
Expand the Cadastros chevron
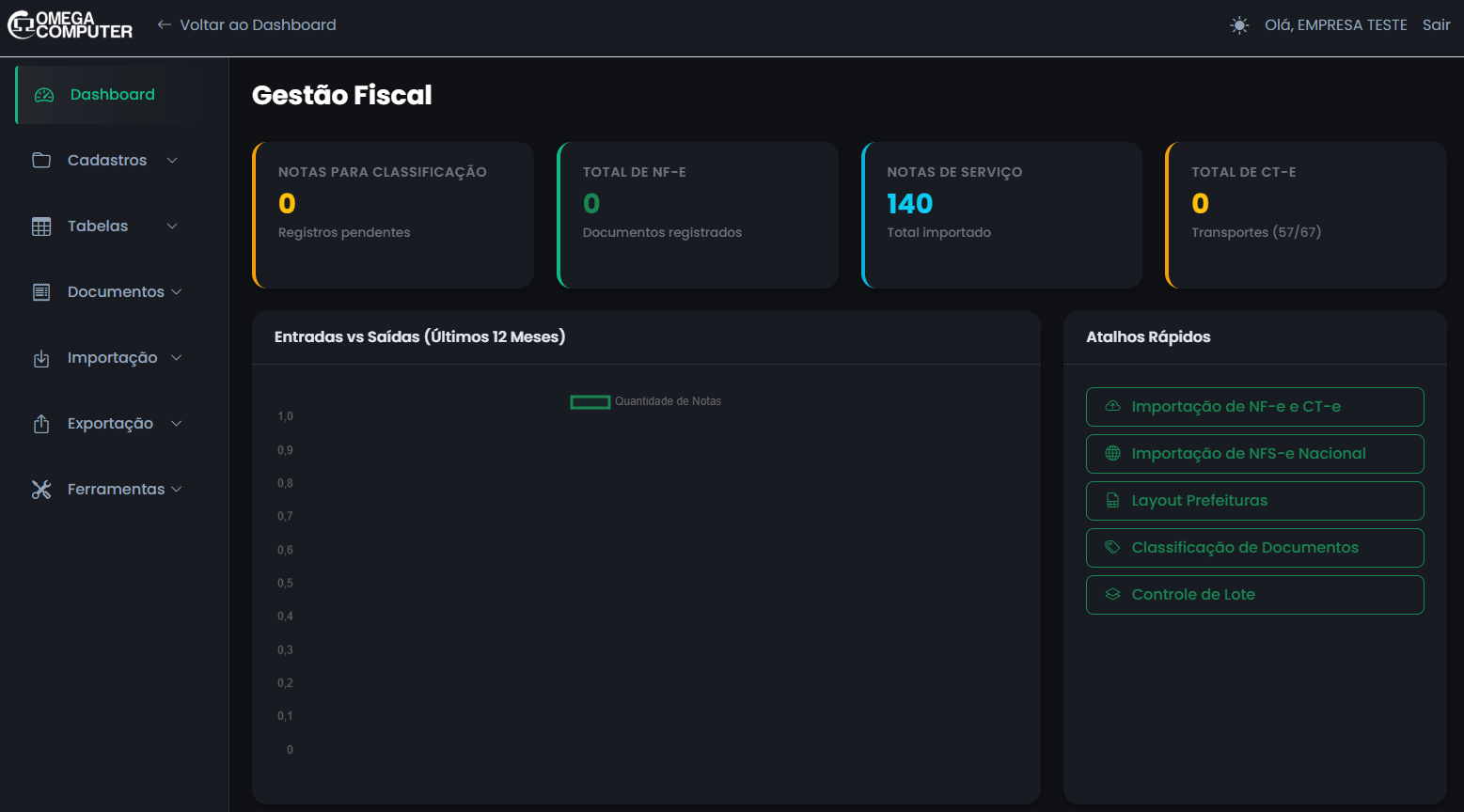[x=172, y=161]
